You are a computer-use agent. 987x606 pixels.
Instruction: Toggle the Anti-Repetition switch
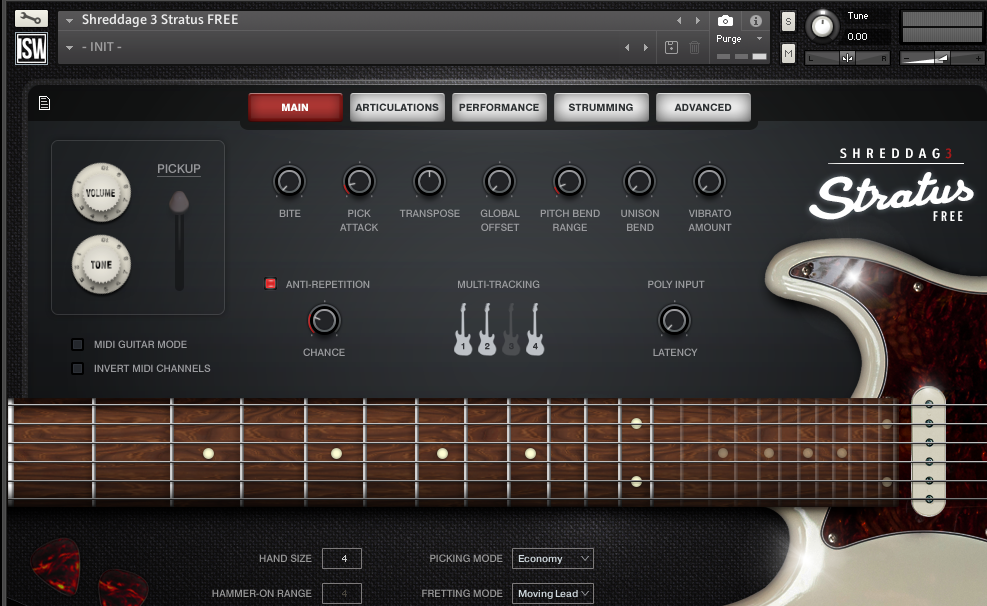270,284
